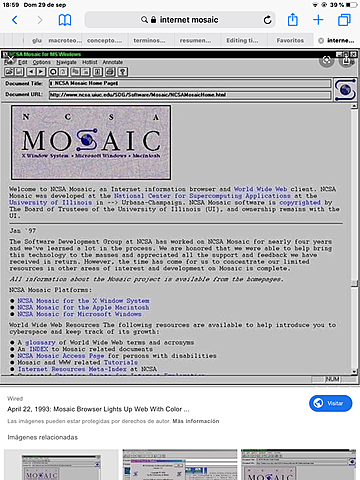The height and width of the screenshot is (480, 360).
Task: Click Hotlist menu in Mosaic image
Action: (90, 62)
